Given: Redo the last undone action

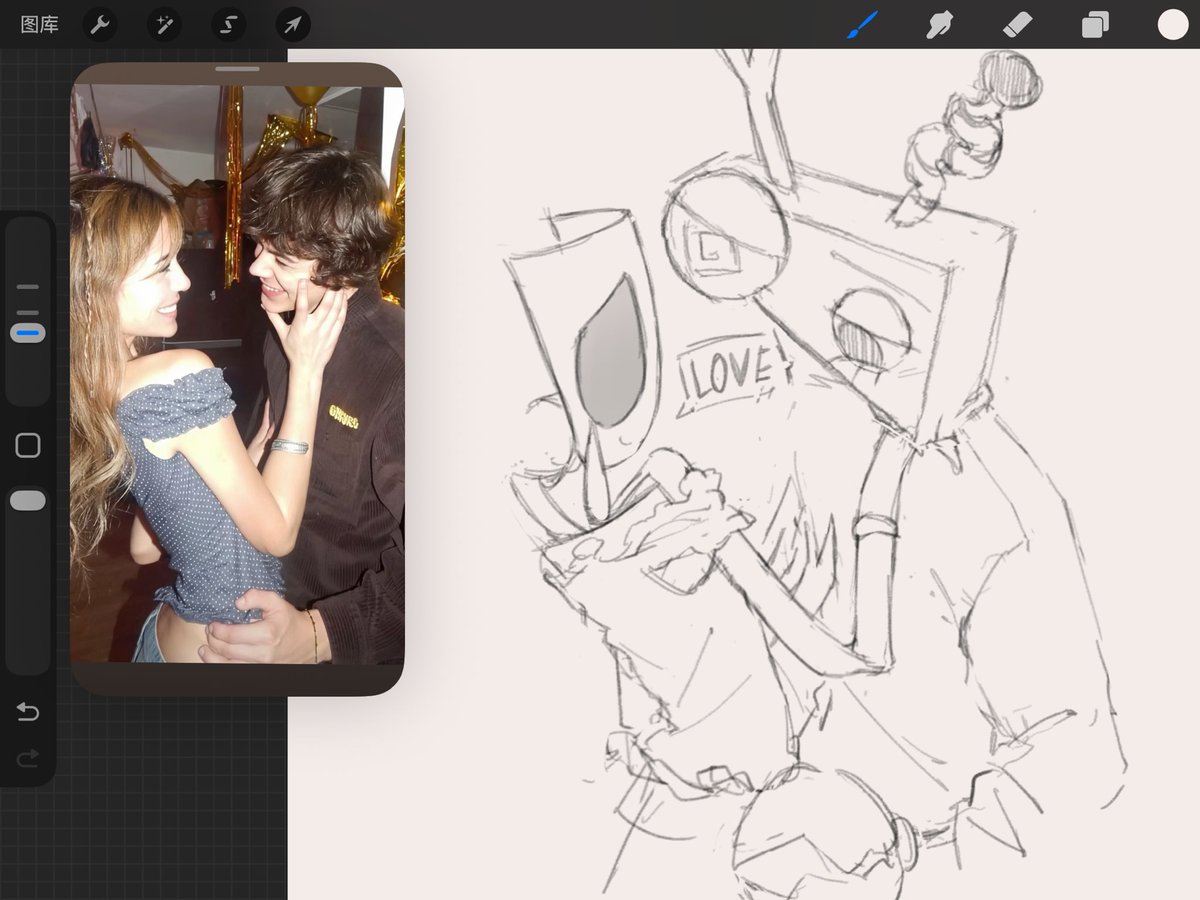Looking at the screenshot, I should point(28,759).
